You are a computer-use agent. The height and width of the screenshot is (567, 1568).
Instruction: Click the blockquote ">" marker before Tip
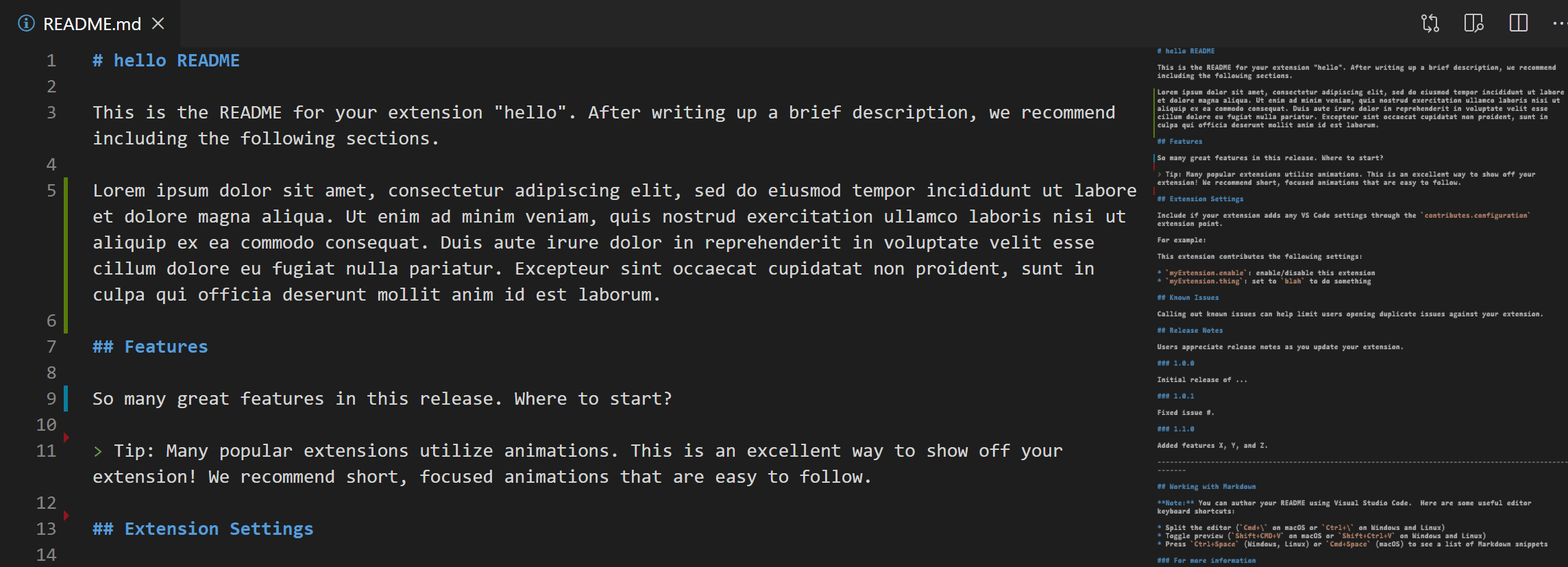[x=98, y=451]
